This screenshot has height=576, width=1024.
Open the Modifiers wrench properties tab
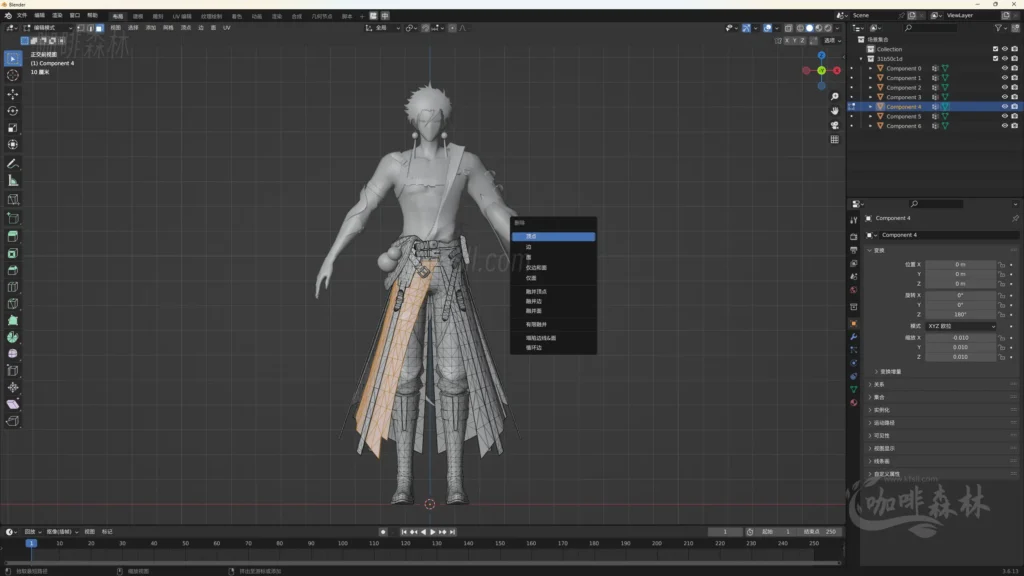(853, 337)
